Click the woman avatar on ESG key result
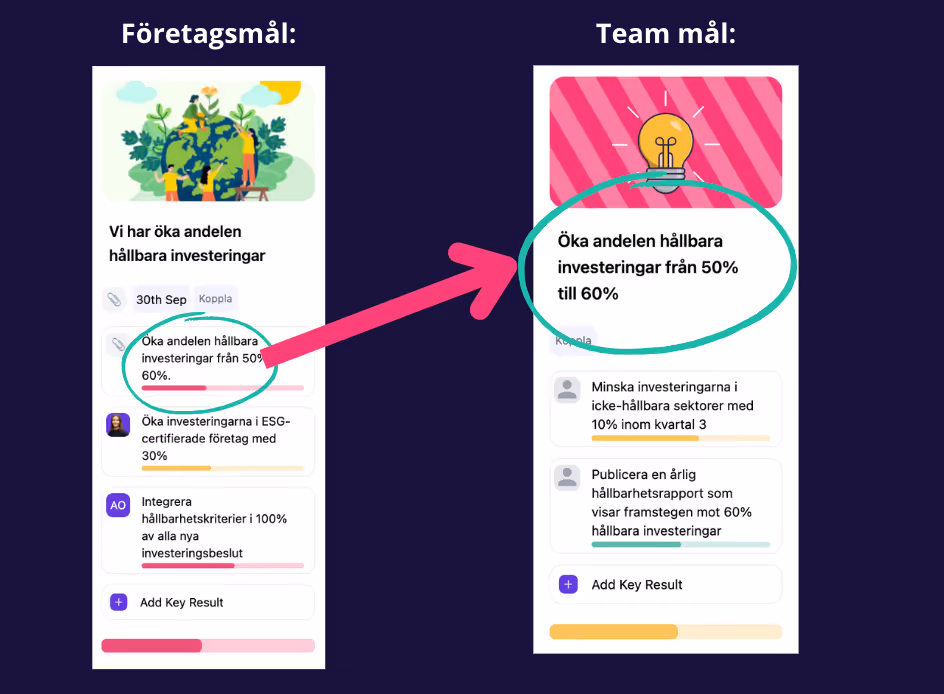The image size is (944, 694). [x=118, y=425]
